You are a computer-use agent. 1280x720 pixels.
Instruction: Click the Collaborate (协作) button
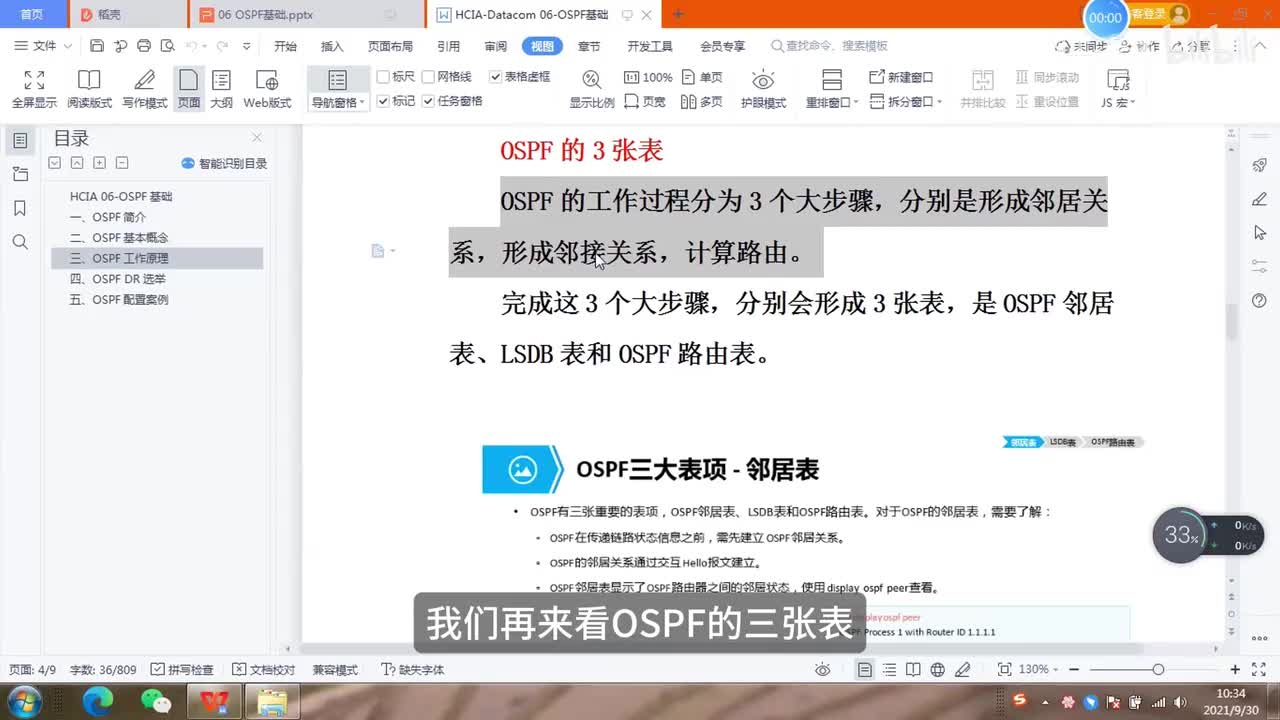pos(1138,46)
